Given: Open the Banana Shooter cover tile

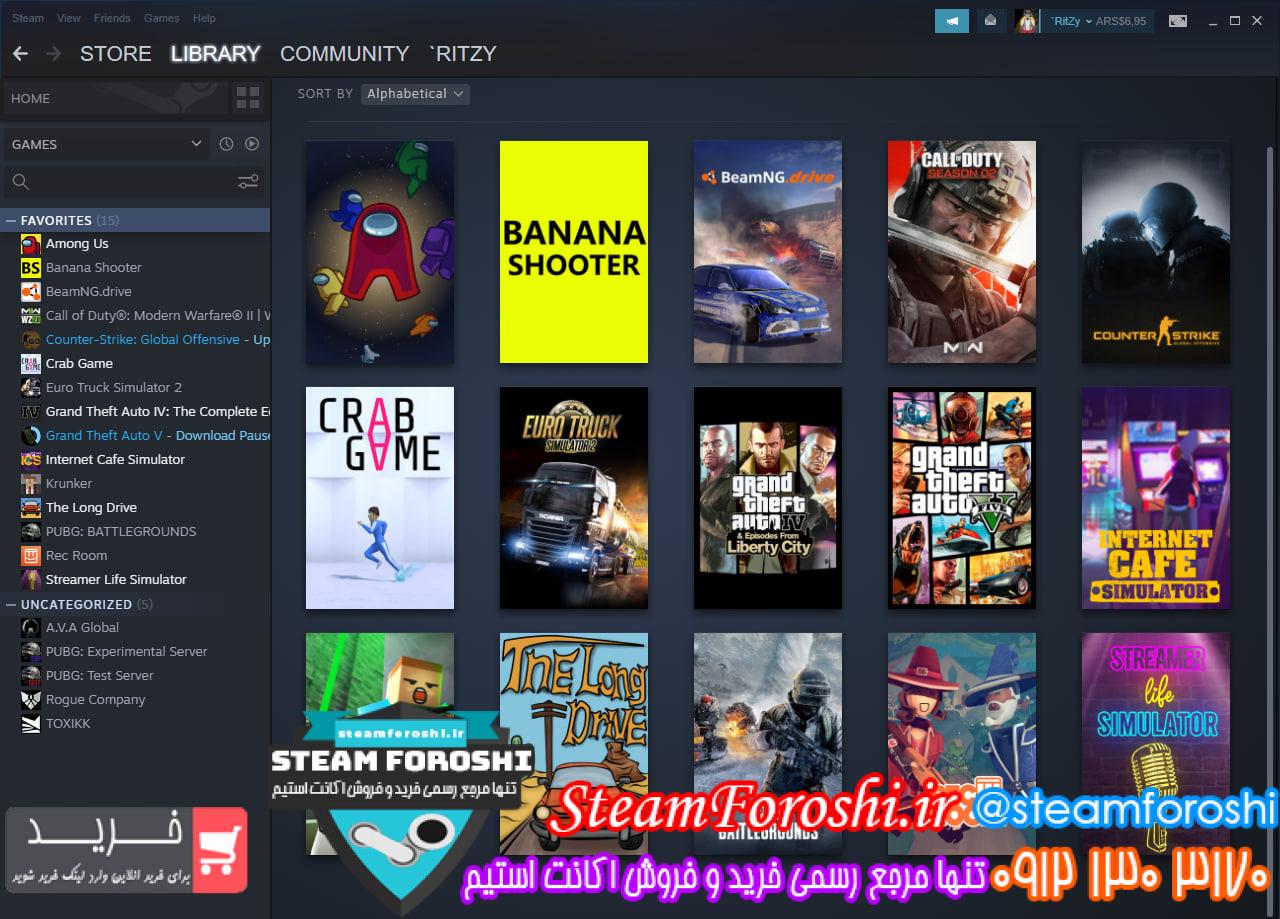Looking at the screenshot, I should (x=574, y=252).
